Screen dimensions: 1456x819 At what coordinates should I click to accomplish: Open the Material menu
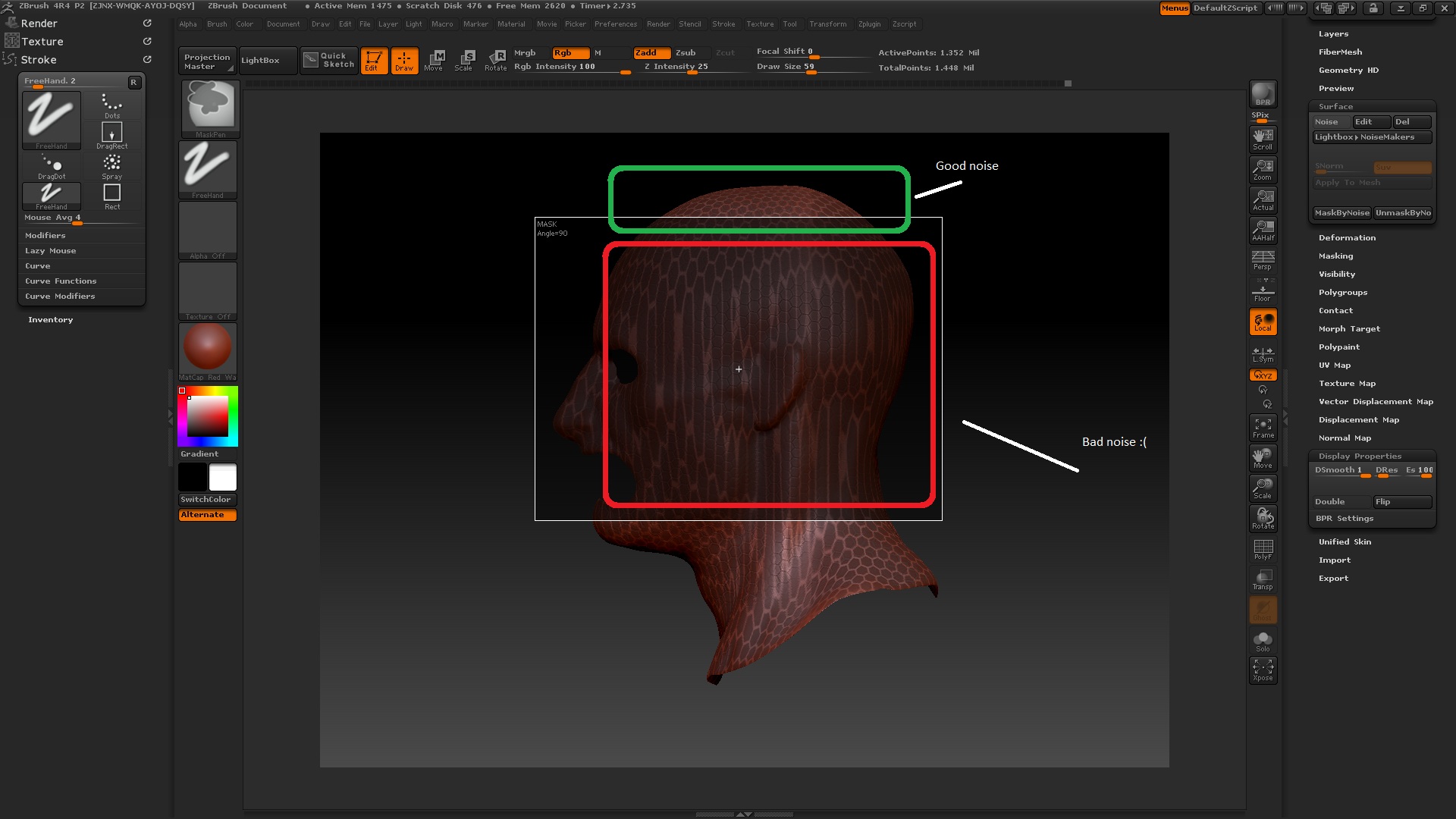[511, 24]
